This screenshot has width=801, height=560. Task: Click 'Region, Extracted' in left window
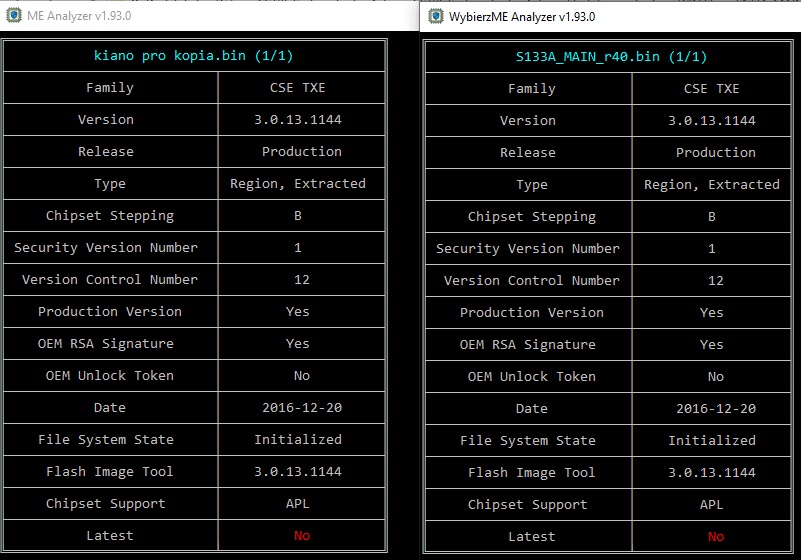tap(298, 184)
